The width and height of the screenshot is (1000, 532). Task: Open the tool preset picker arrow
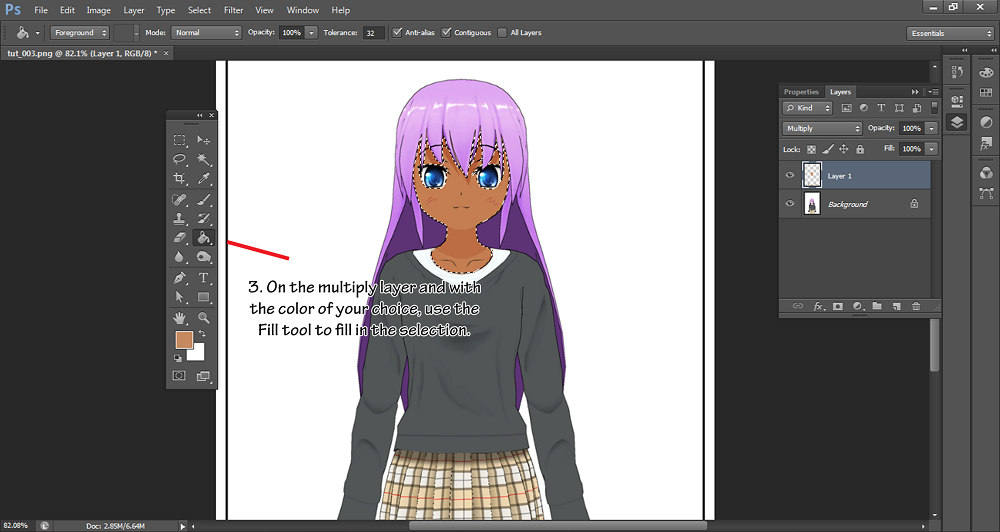(38, 33)
